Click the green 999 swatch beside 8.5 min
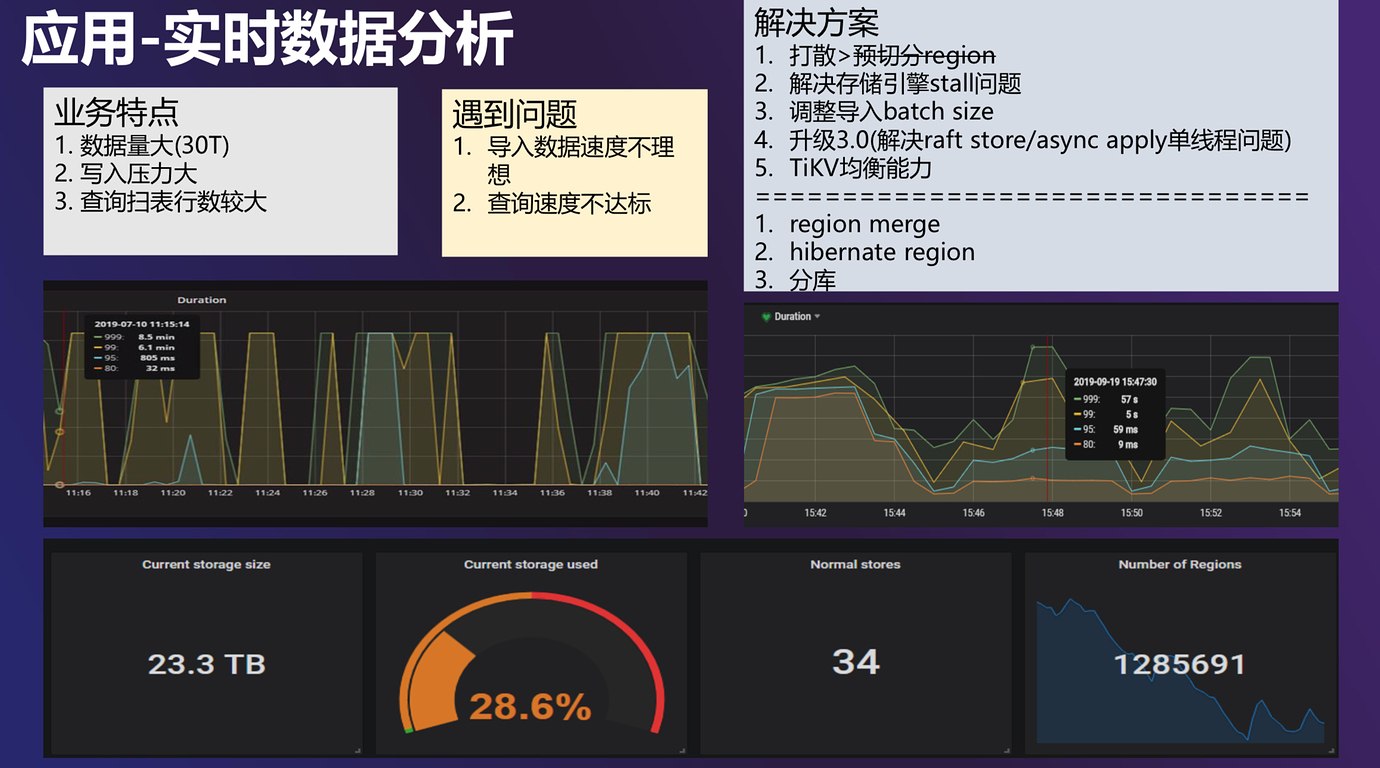1380x768 pixels. (98, 337)
